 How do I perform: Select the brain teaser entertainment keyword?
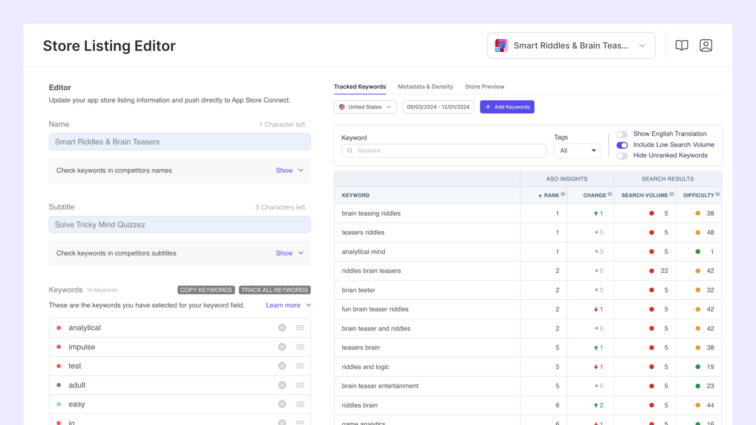pyautogui.click(x=380, y=386)
